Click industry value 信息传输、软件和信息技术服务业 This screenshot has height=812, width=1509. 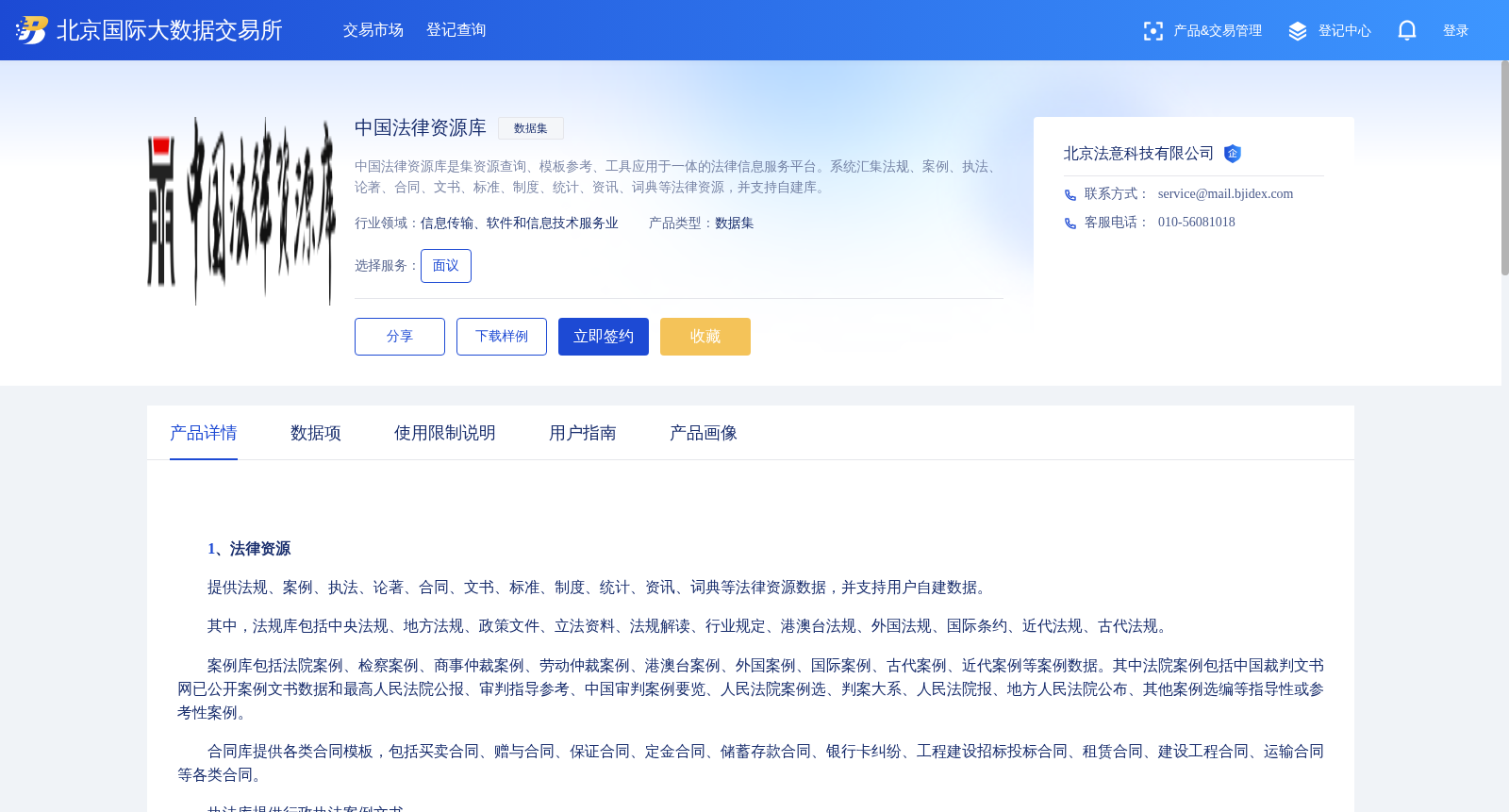tap(520, 224)
